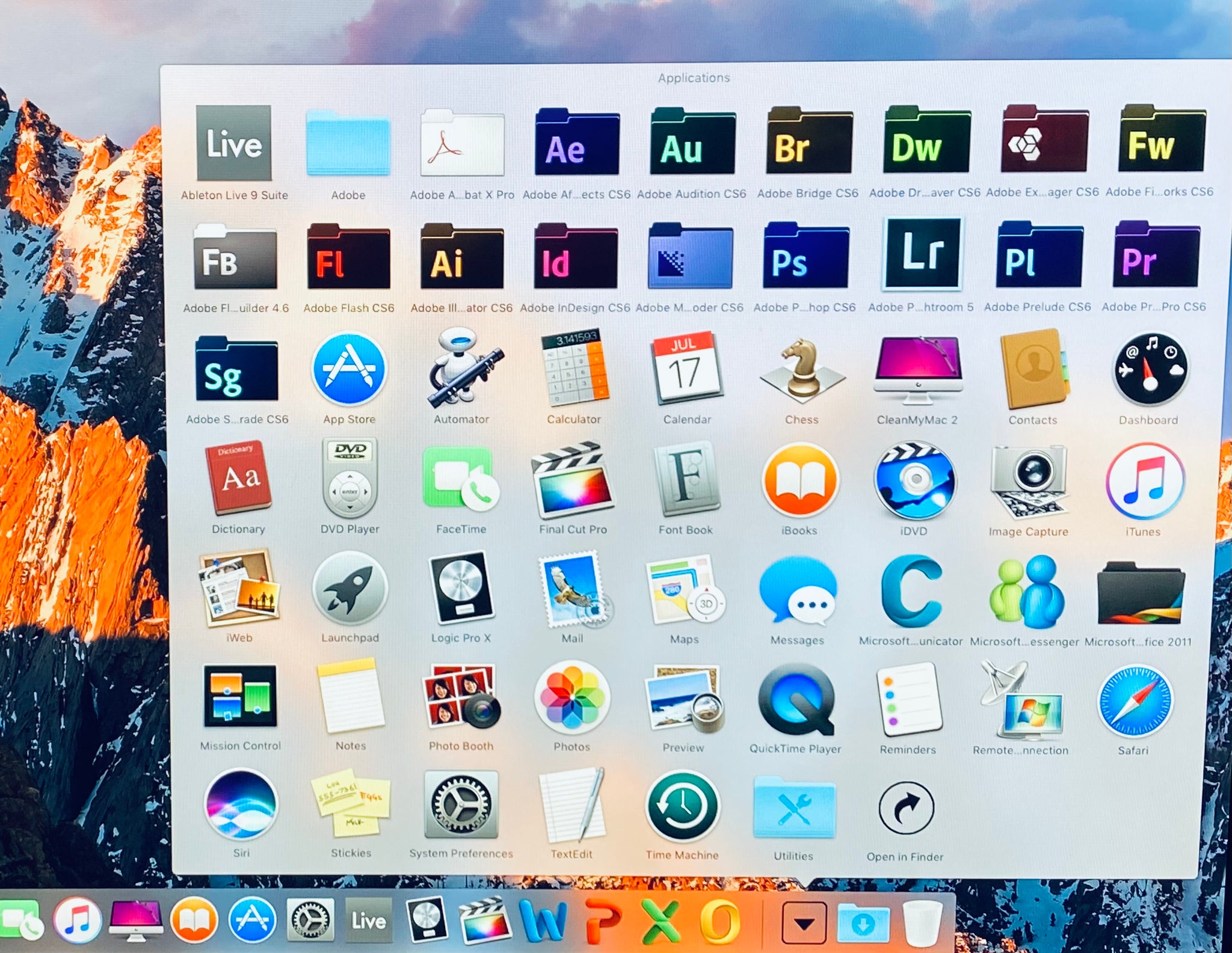Image resolution: width=1232 pixels, height=953 pixels.
Task: Launch QuickTime Player
Action: point(797,700)
